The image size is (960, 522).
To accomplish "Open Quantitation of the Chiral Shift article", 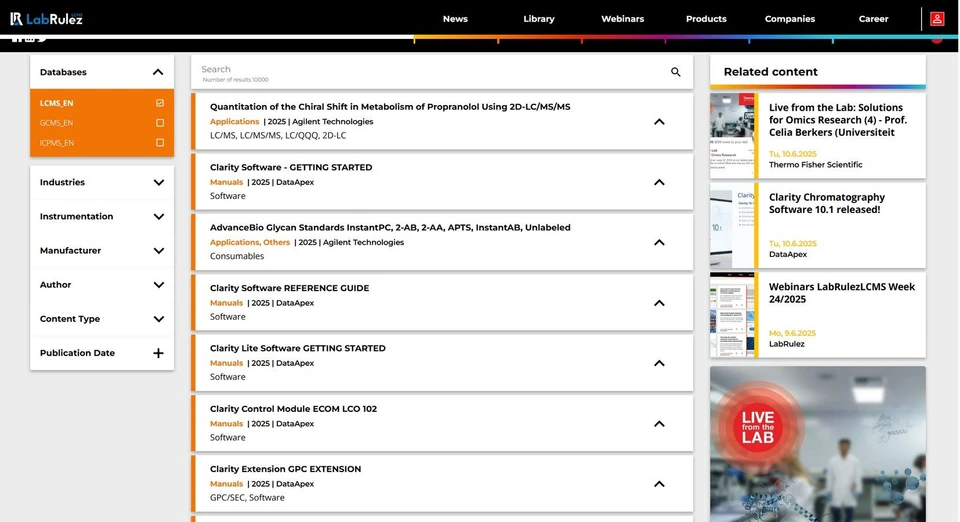I will [x=390, y=106].
